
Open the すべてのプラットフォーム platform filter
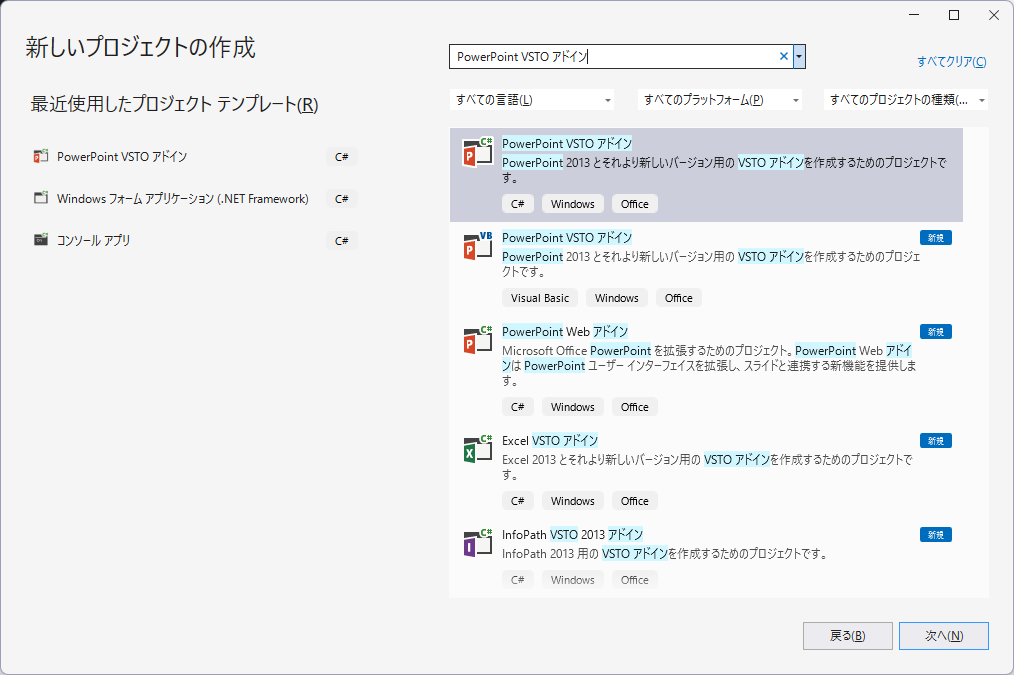coord(720,100)
